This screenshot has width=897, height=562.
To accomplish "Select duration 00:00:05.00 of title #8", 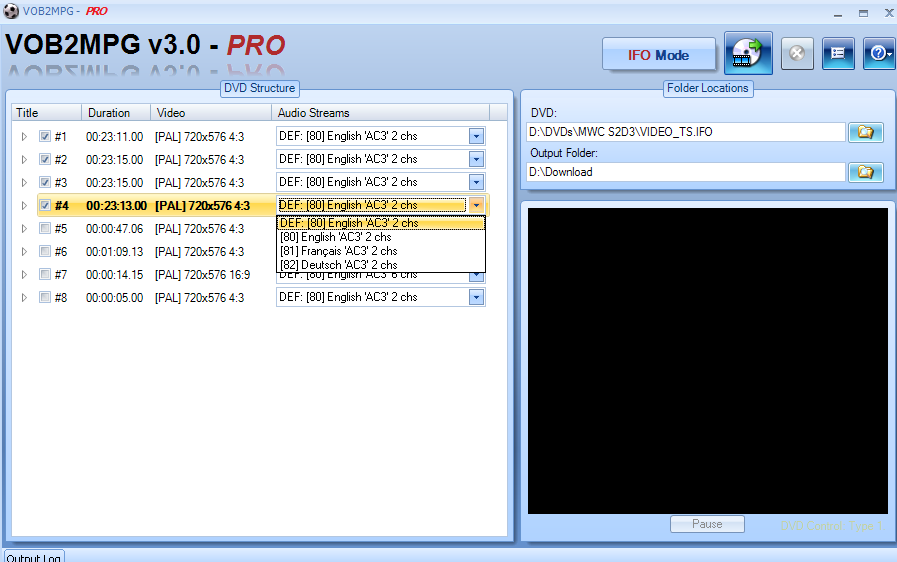I will pyautogui.click(x=114, y=298).
